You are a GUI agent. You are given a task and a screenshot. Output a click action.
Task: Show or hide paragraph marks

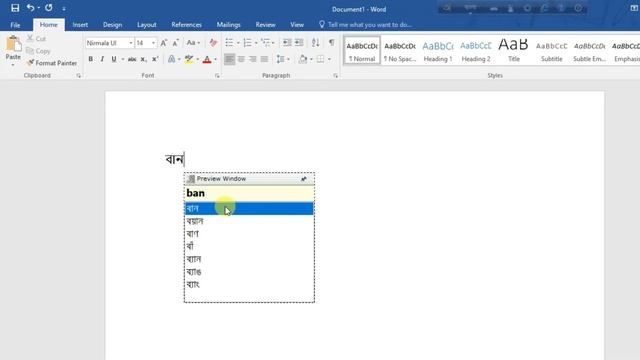(x=331, y=43)
